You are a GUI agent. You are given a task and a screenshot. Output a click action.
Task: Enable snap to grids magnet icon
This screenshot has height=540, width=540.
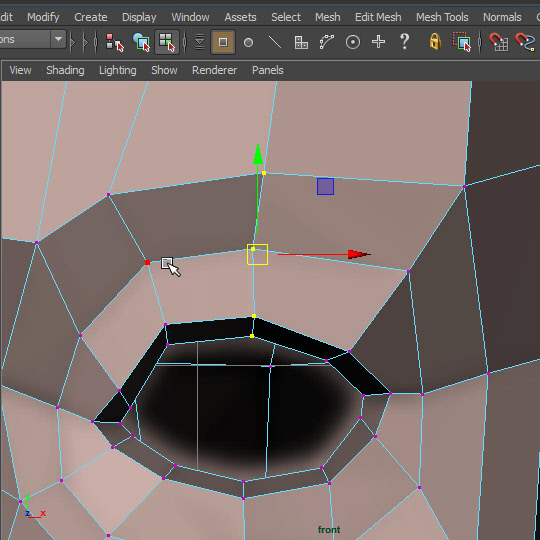[498, 42]
